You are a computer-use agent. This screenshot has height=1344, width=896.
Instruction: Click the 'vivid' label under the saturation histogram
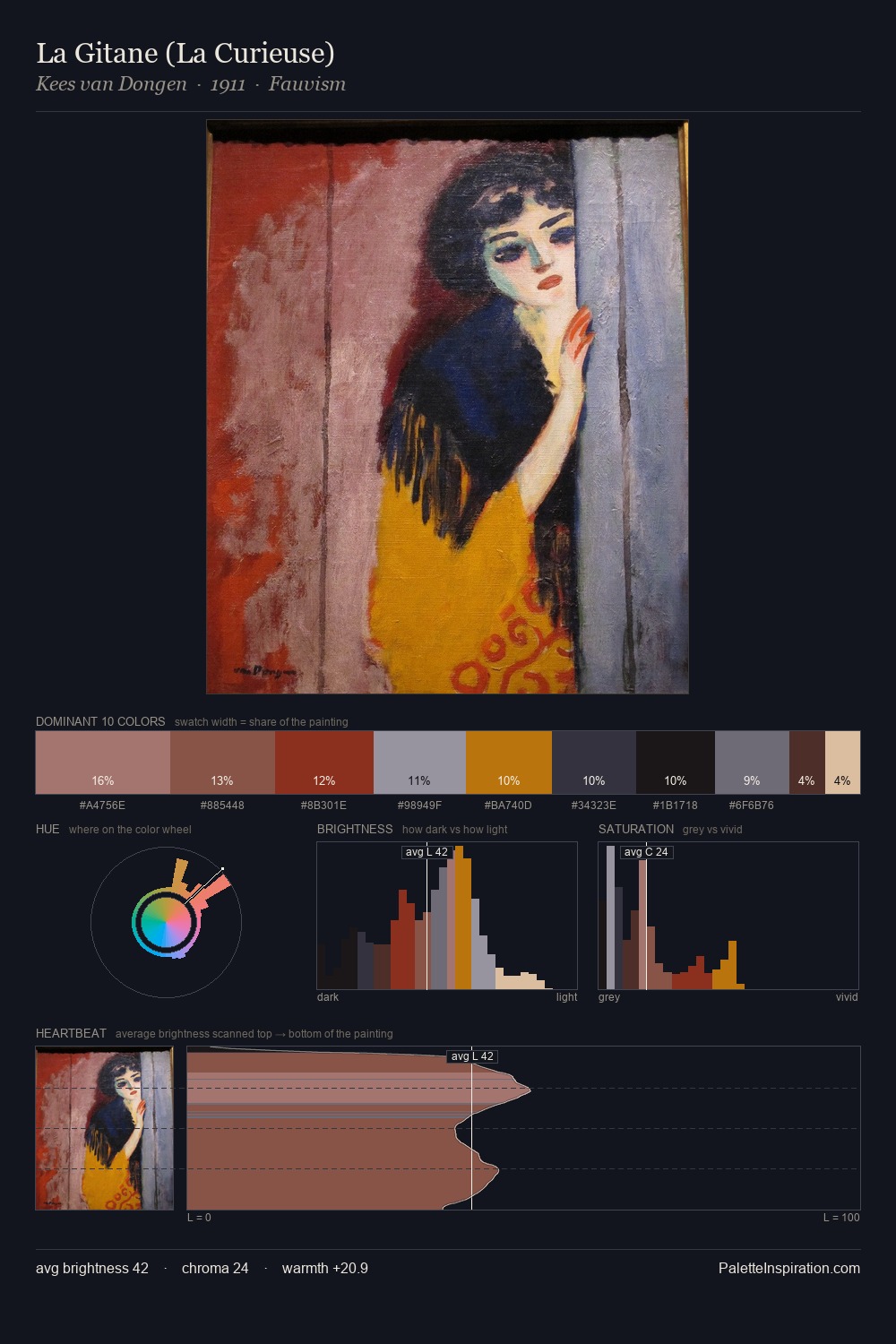(847, 997)
